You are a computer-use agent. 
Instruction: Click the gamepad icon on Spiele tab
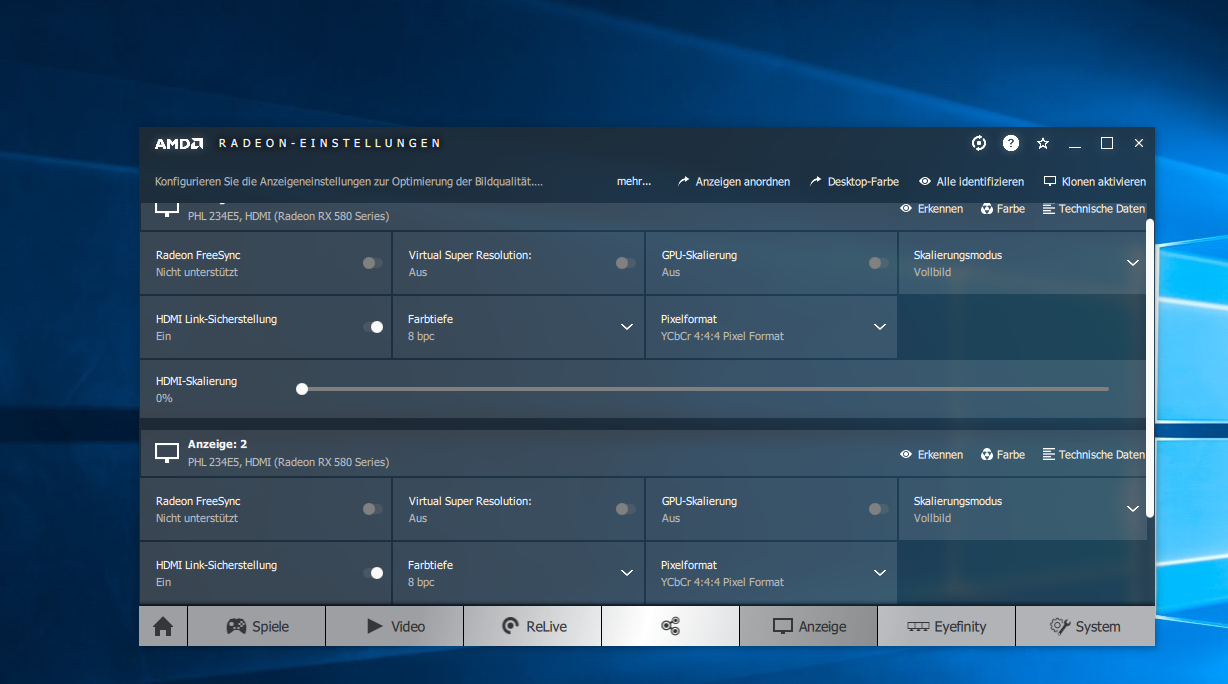click(235, 626)
